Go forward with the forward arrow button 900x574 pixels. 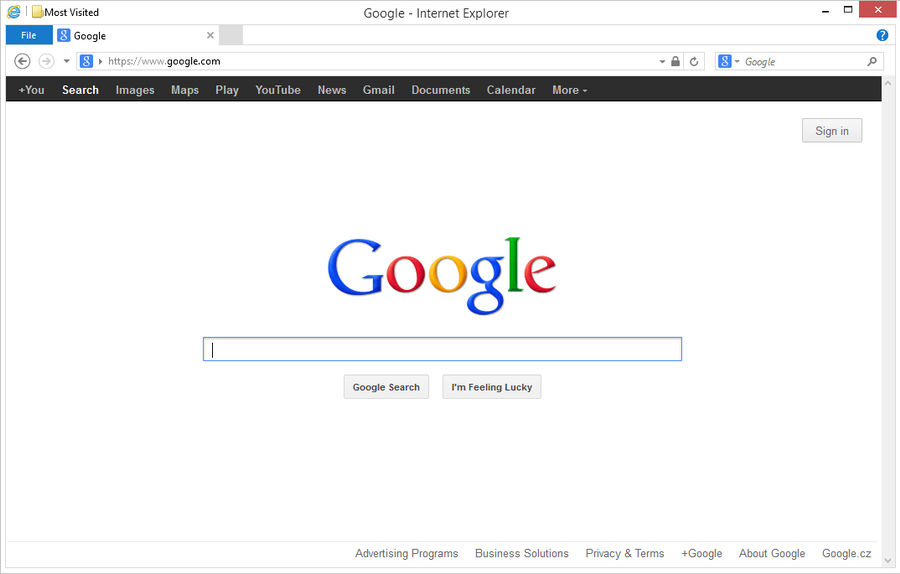click(x=46, y=61)
